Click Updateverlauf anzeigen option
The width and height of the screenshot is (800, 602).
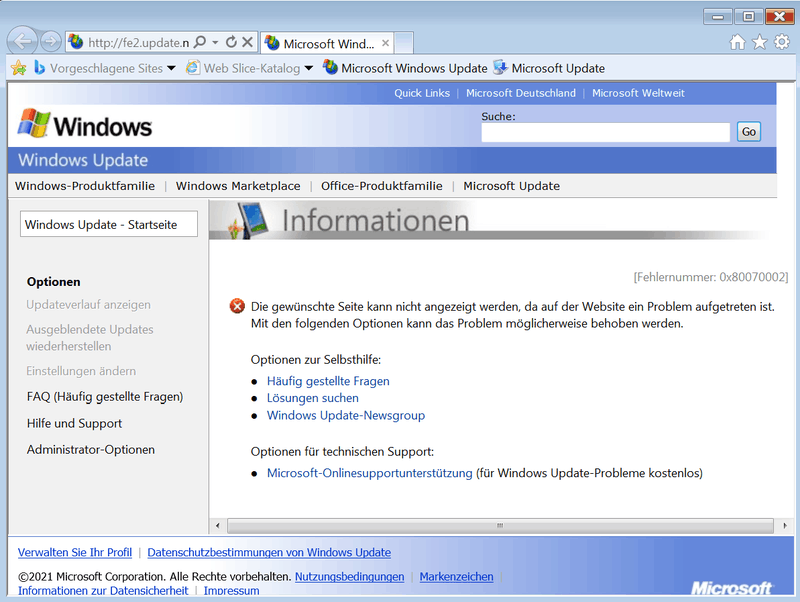pos(88,305)
